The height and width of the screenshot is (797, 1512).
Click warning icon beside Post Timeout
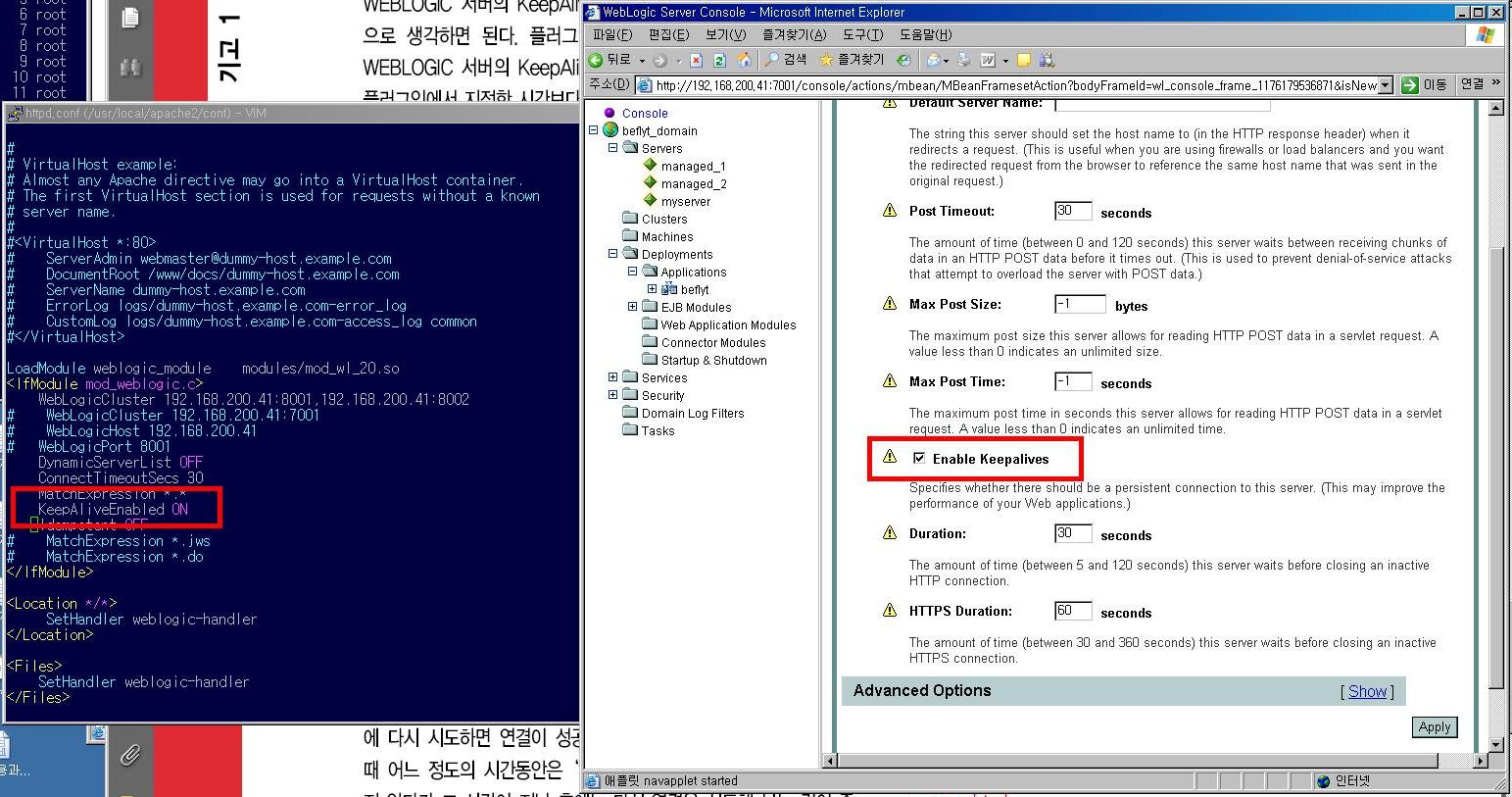(x=890, y=211)
